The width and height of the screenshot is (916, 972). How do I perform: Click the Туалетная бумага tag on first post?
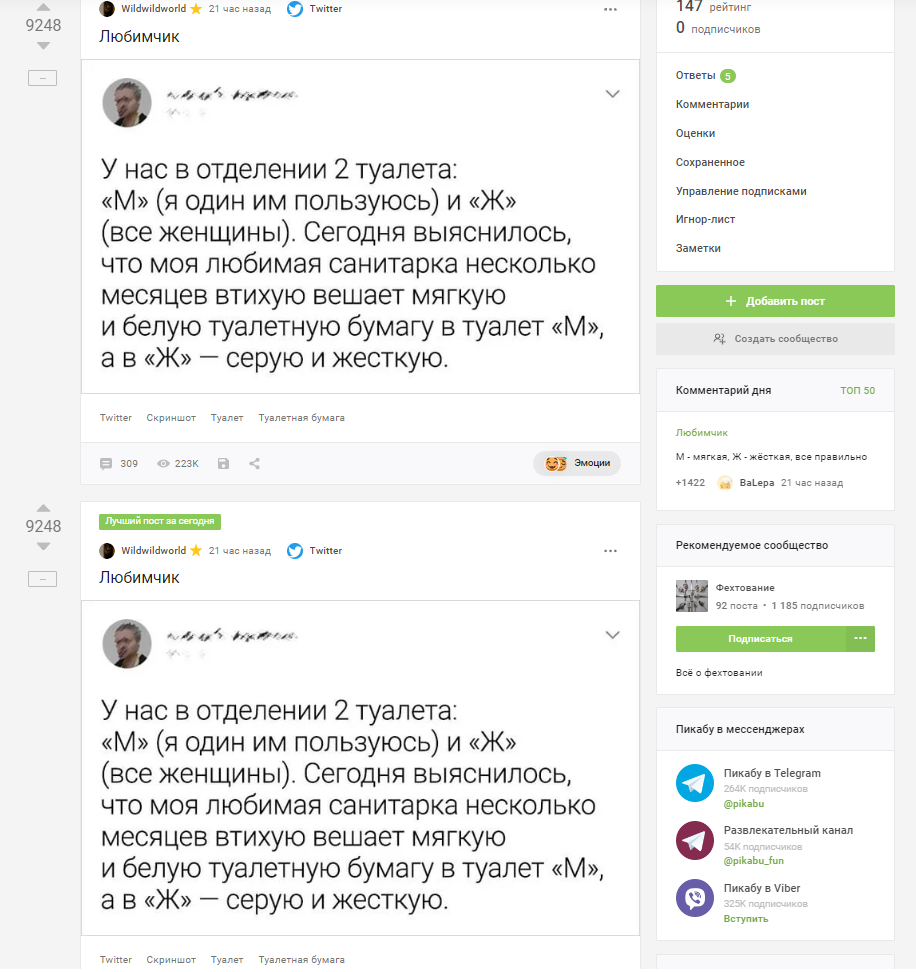click(x=301, y=418)
